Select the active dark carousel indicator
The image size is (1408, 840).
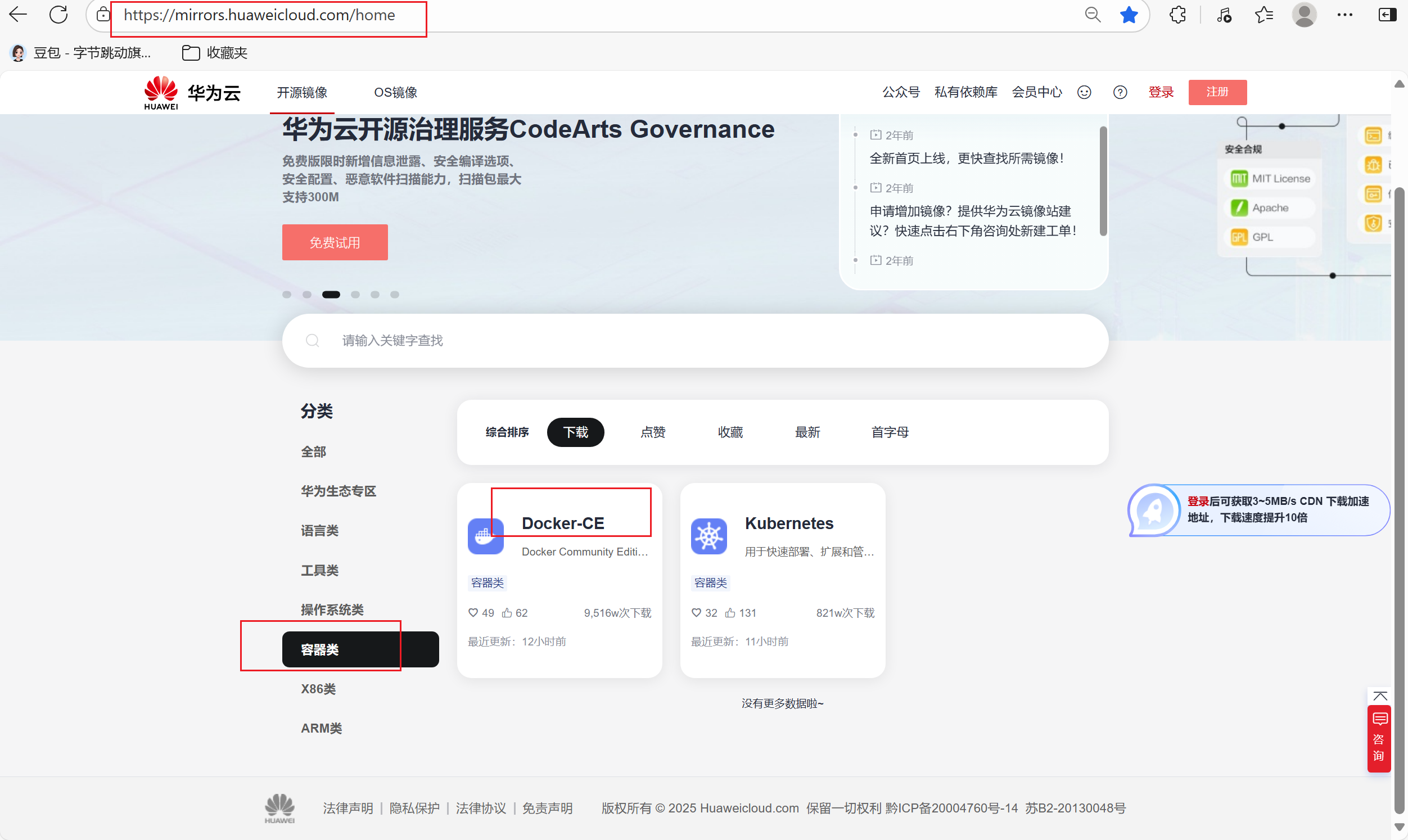(331, 295)
